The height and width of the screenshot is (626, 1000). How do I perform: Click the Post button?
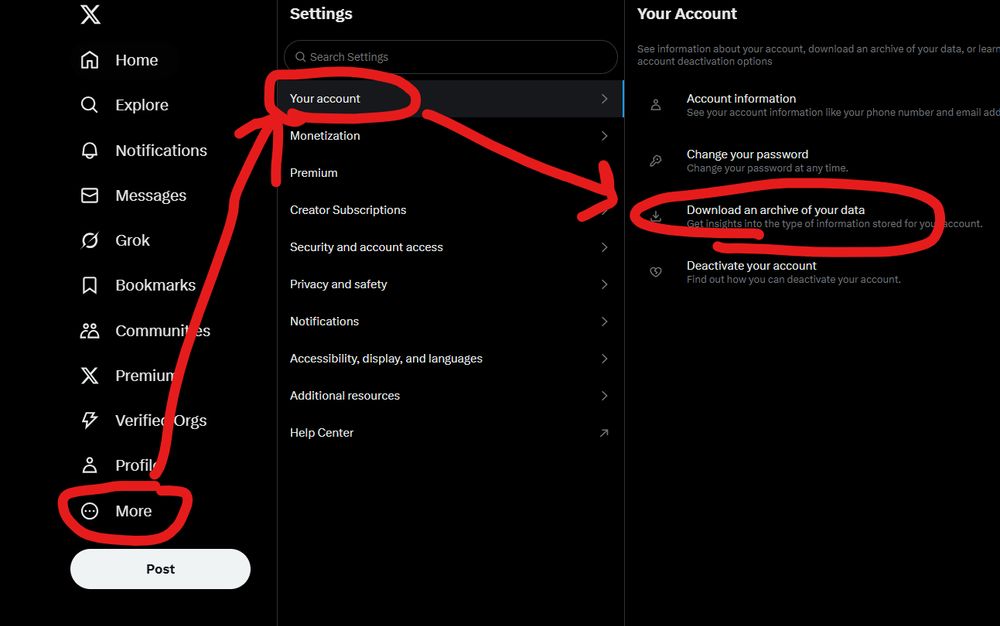(160, 569)
